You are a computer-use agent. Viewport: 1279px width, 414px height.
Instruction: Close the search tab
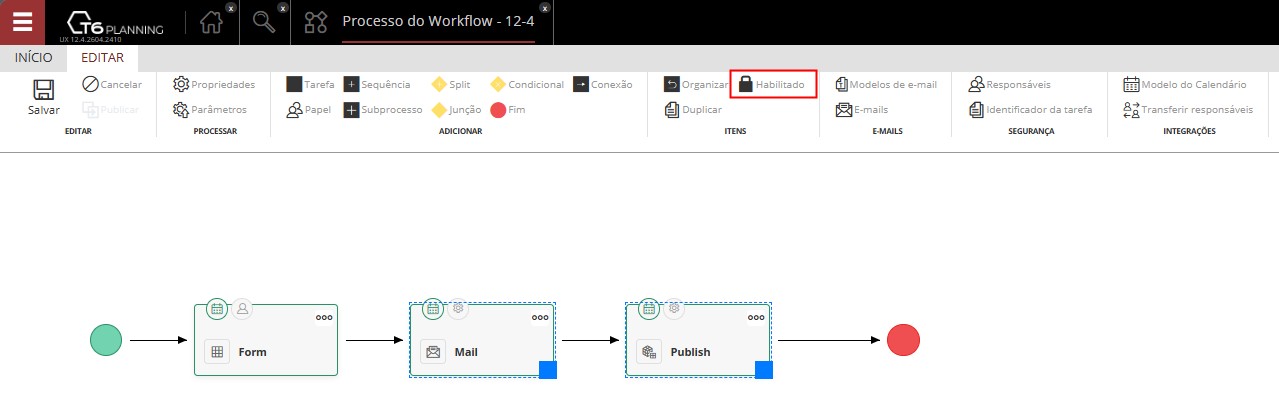click(x=282, y=7)
